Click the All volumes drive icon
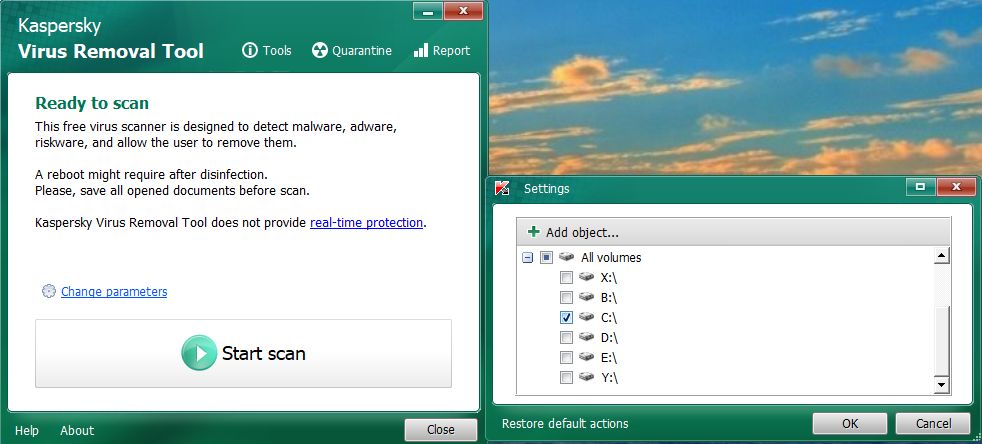The image size is (982, 444). (566, 257)
